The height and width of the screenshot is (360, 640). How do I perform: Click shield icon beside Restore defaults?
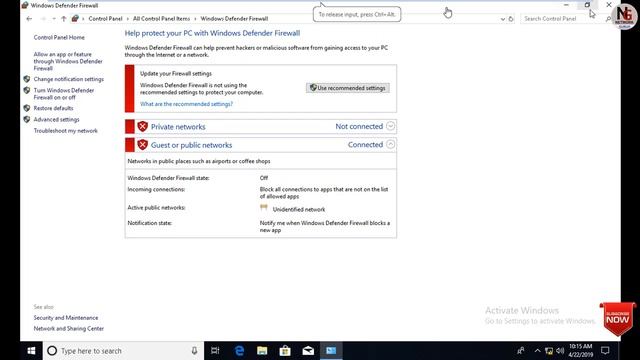[27, 108]
